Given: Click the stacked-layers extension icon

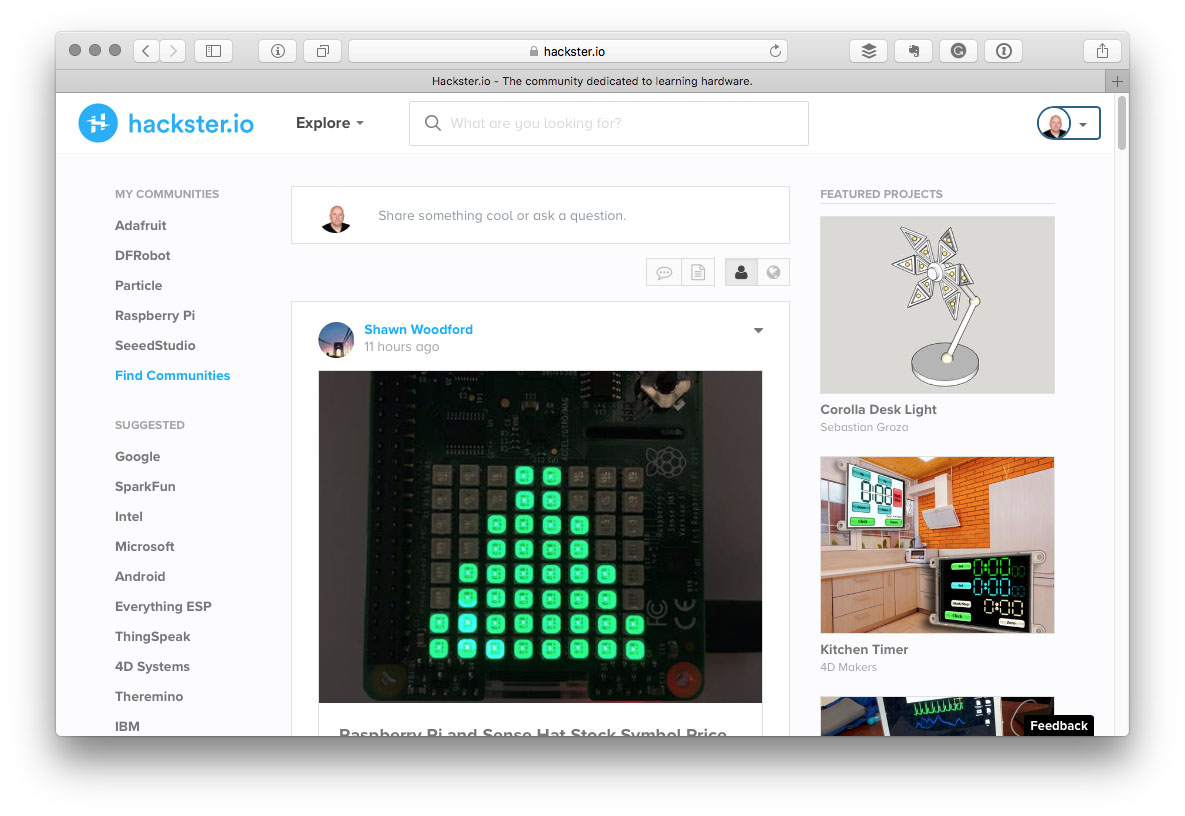Looking at the screenshot, I should (x=868, y=51).
